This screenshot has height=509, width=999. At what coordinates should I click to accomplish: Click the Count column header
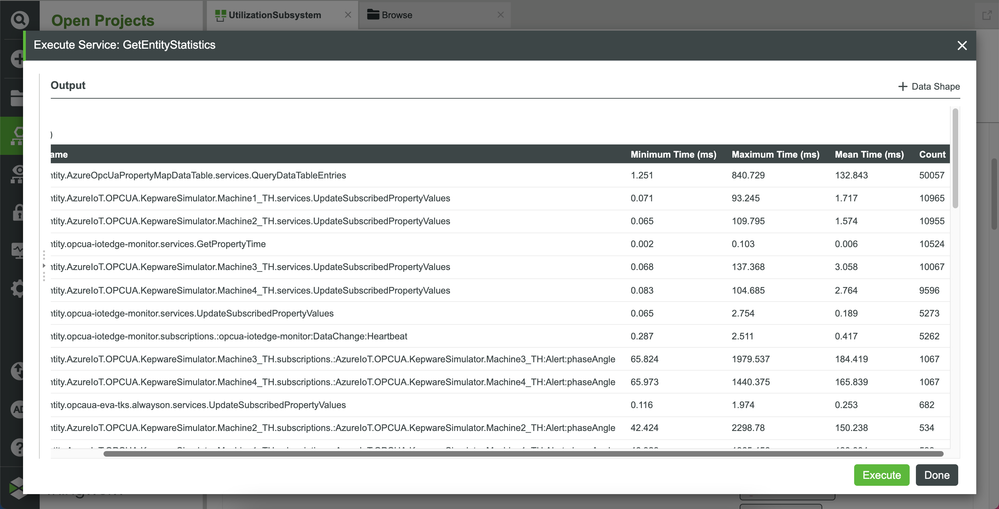(x=932, y=155)
